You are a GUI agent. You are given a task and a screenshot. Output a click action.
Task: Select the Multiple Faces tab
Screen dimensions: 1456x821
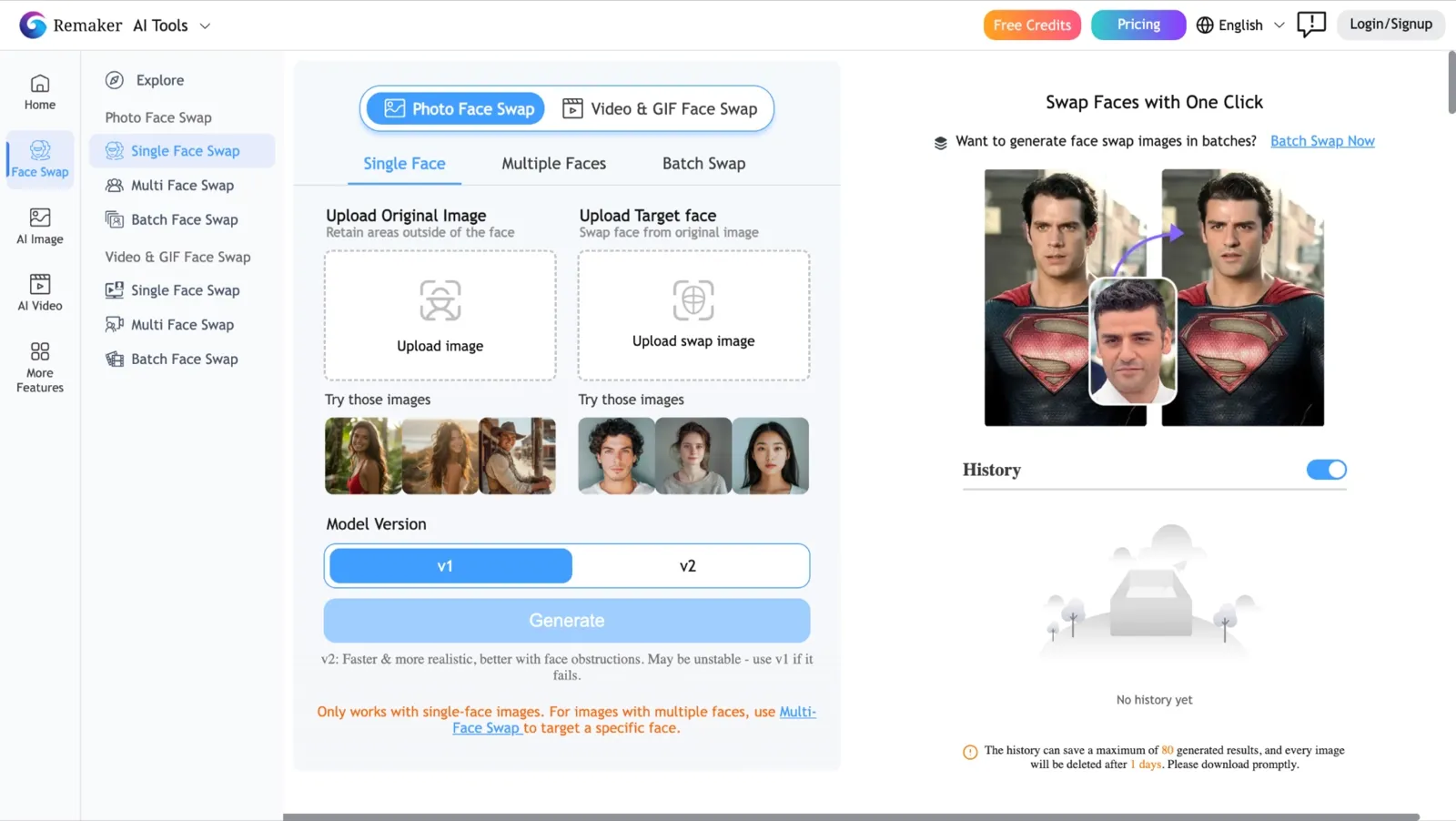(553, 164)
